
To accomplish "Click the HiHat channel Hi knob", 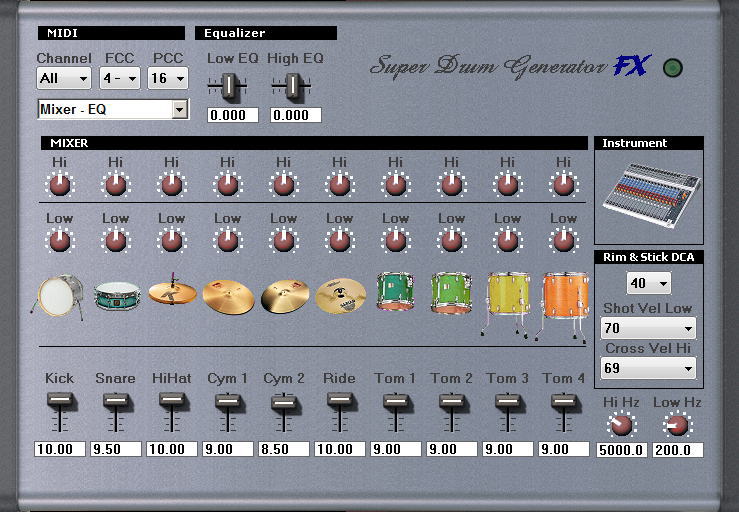I will point(172,184).
